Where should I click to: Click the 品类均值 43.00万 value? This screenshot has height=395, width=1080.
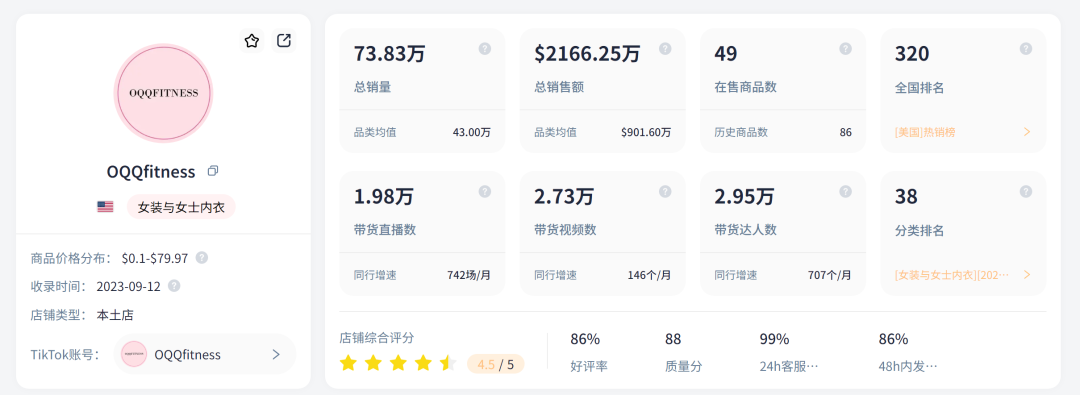[472, 132]
